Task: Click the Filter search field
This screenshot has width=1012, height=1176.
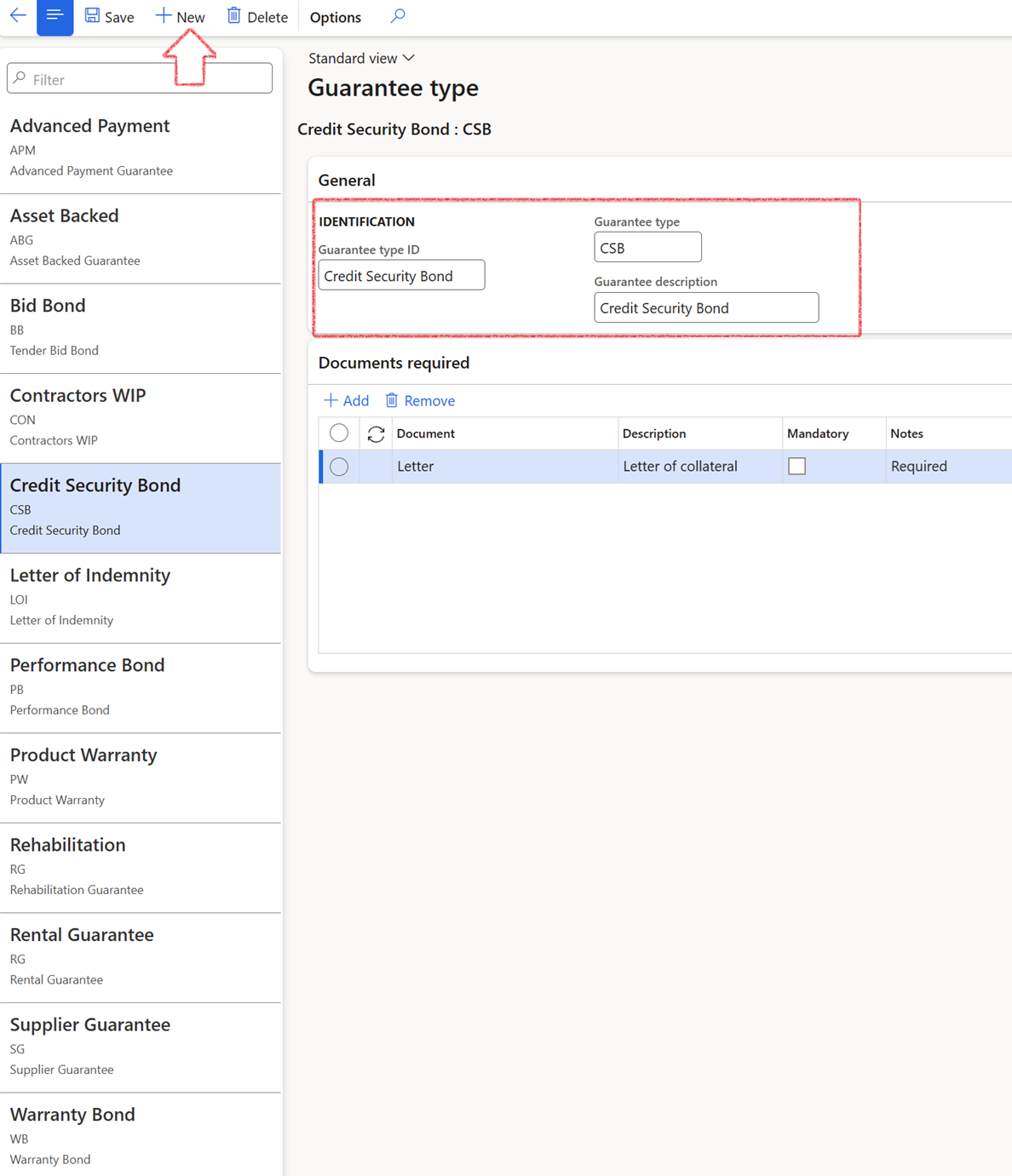Action: click(x=141, y=79)
